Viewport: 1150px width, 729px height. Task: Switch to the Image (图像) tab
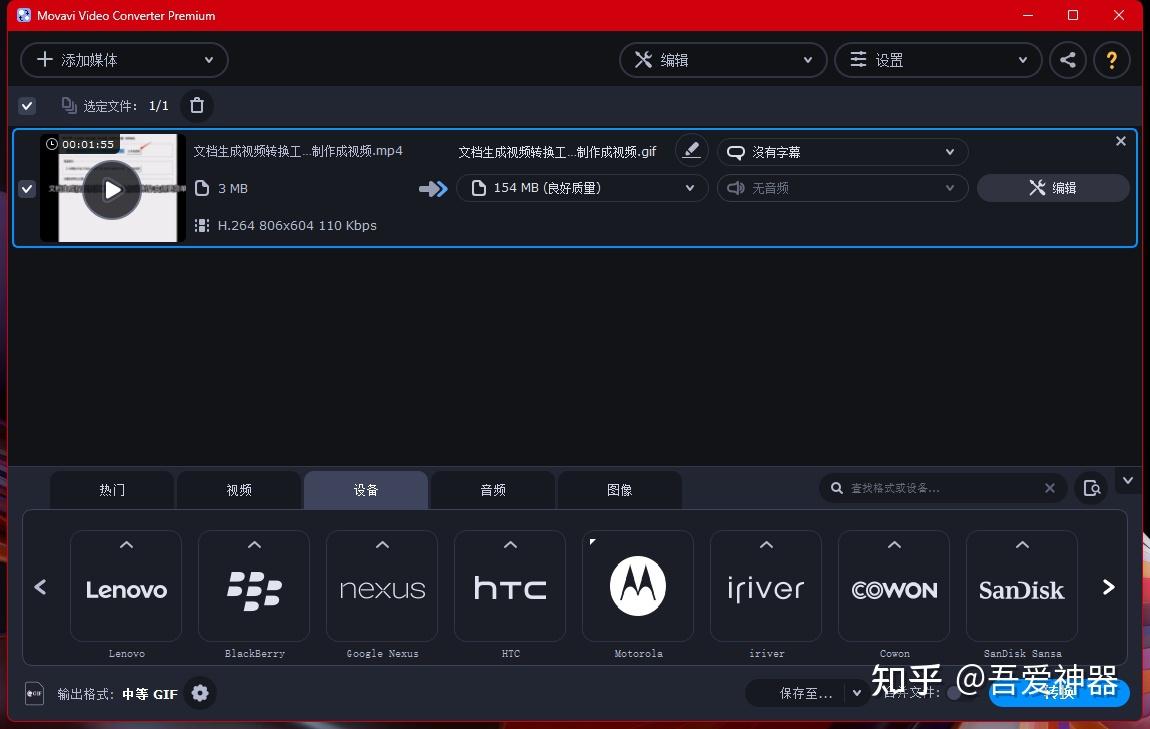(x=620, y=490)
